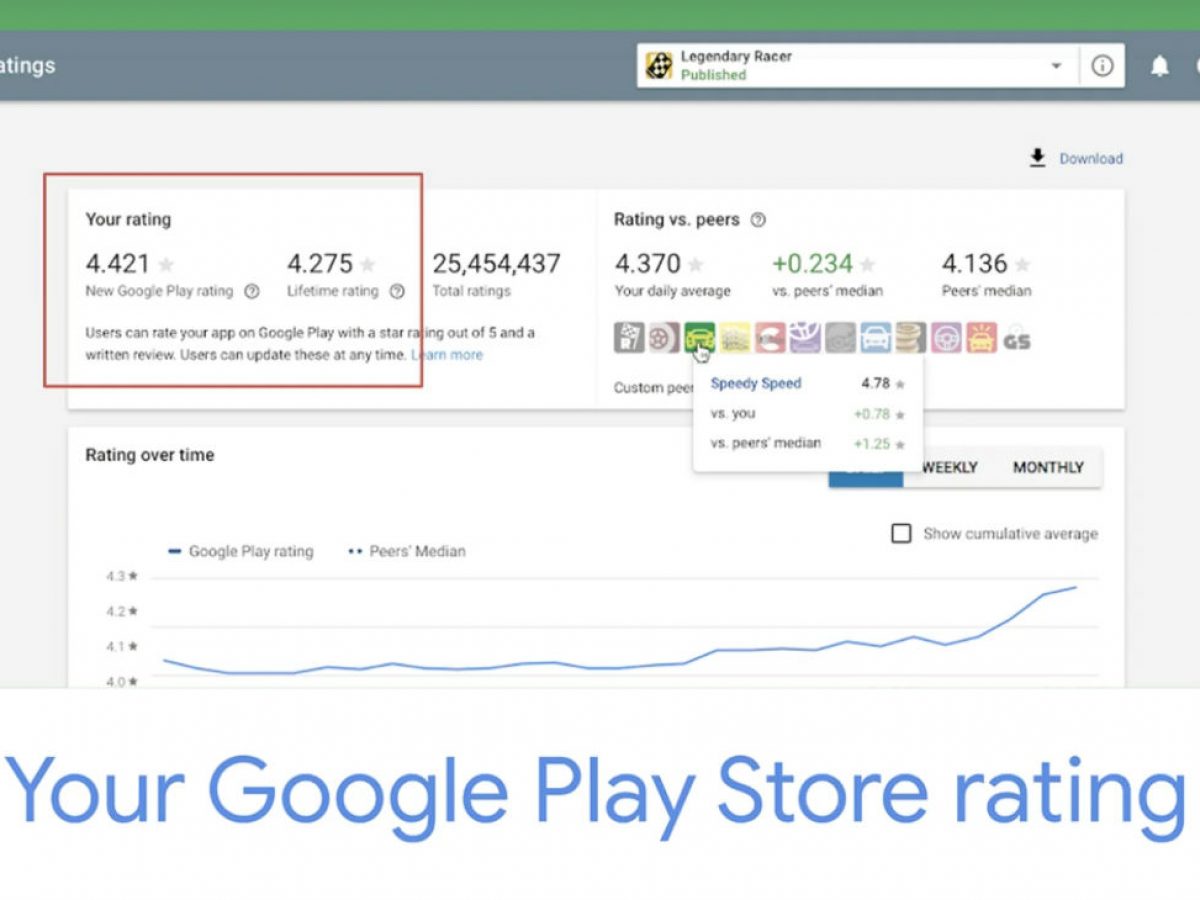Click the 4.370 daily average value
The image size is (1200, 900).
[x=647, y=264]
